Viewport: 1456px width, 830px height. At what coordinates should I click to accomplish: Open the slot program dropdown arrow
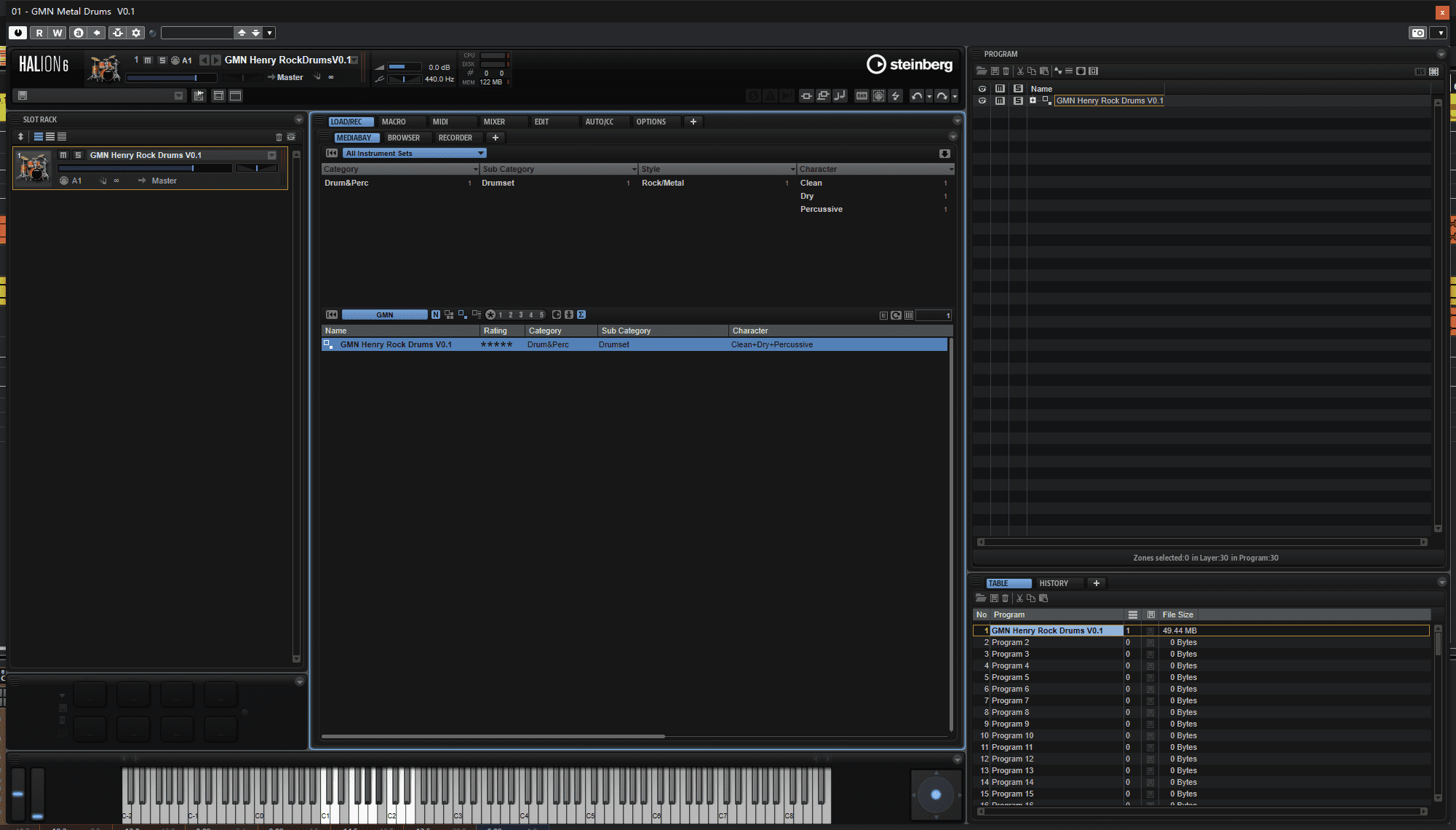pos(271,155)
